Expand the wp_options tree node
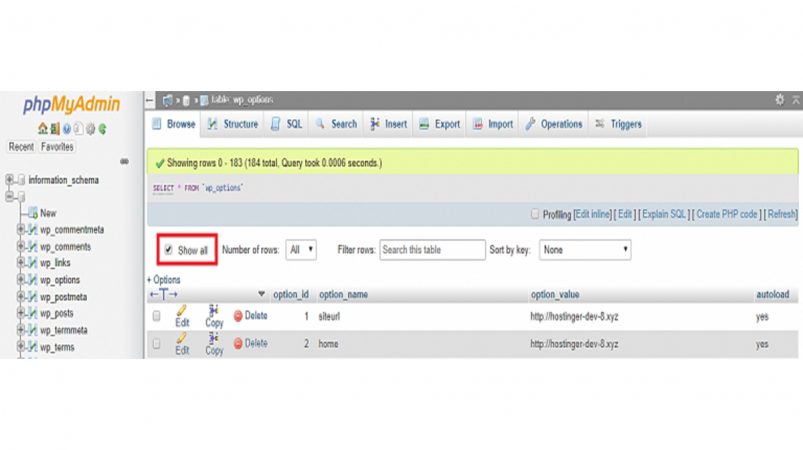The width and height of the screenshot is (803, 450). [21, 280]
